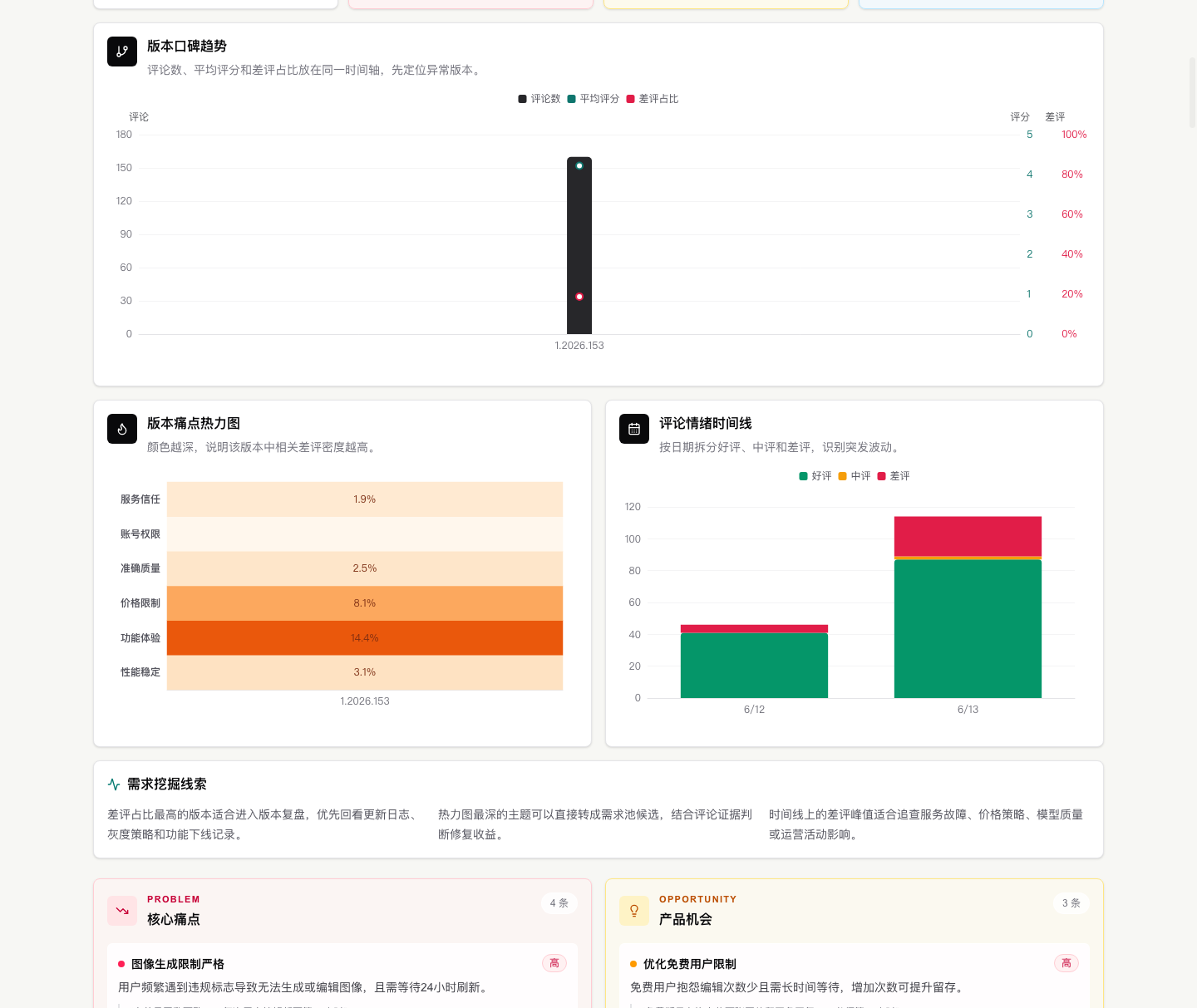This screenshot has height=1008, width=1197.
Task: Click the lightbulb icon for 产品机会
Action: point(634,911)
